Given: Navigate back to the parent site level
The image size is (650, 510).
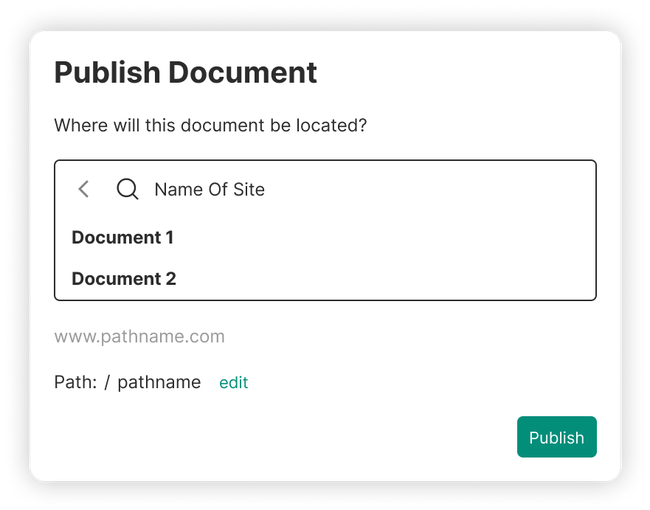Looking at the screenshot, I should point(84,189).
